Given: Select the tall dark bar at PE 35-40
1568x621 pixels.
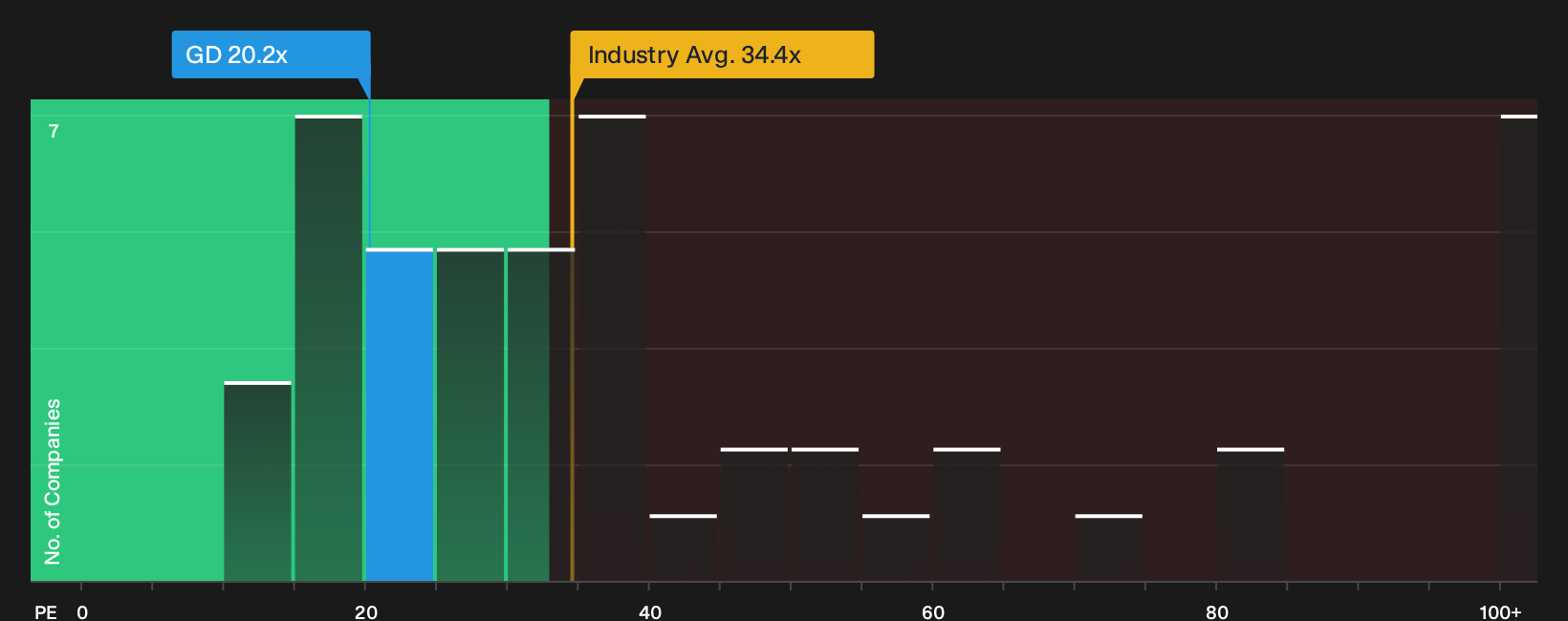Looking at the screenshot, I should pos(612,348).
